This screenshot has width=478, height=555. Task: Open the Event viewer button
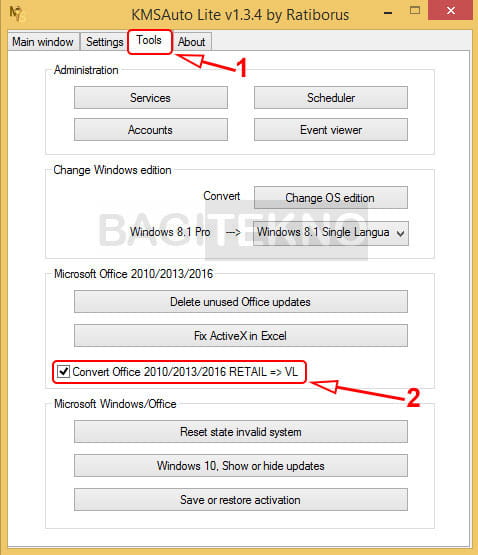click(x=331, y=130)
